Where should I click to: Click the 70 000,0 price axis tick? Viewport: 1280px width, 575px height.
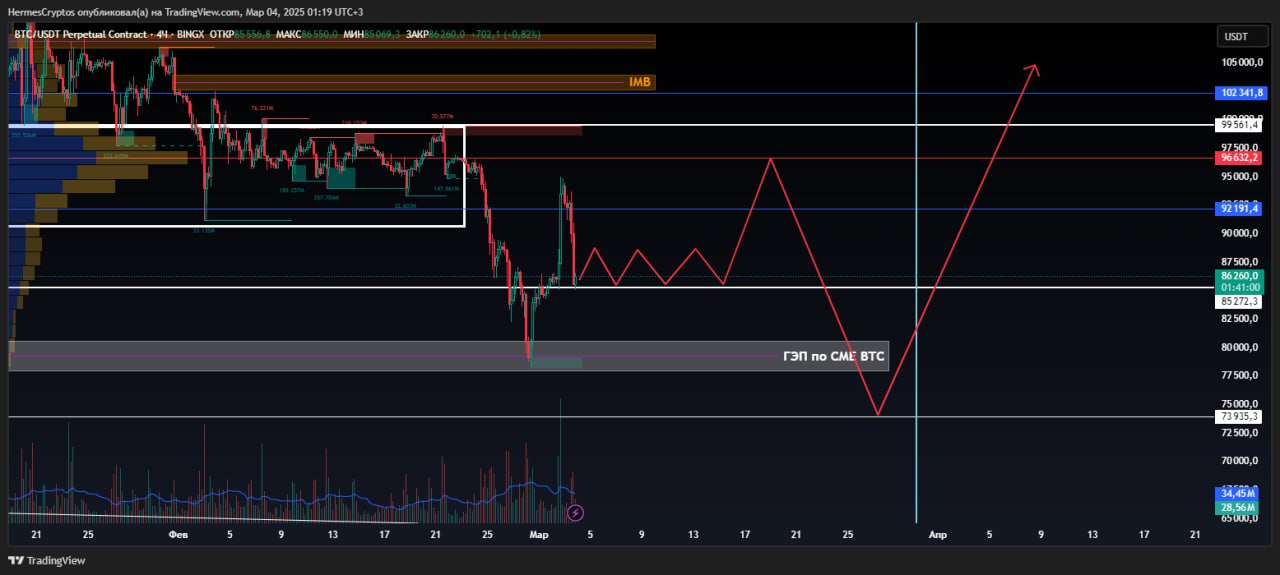pos(1241,462)
